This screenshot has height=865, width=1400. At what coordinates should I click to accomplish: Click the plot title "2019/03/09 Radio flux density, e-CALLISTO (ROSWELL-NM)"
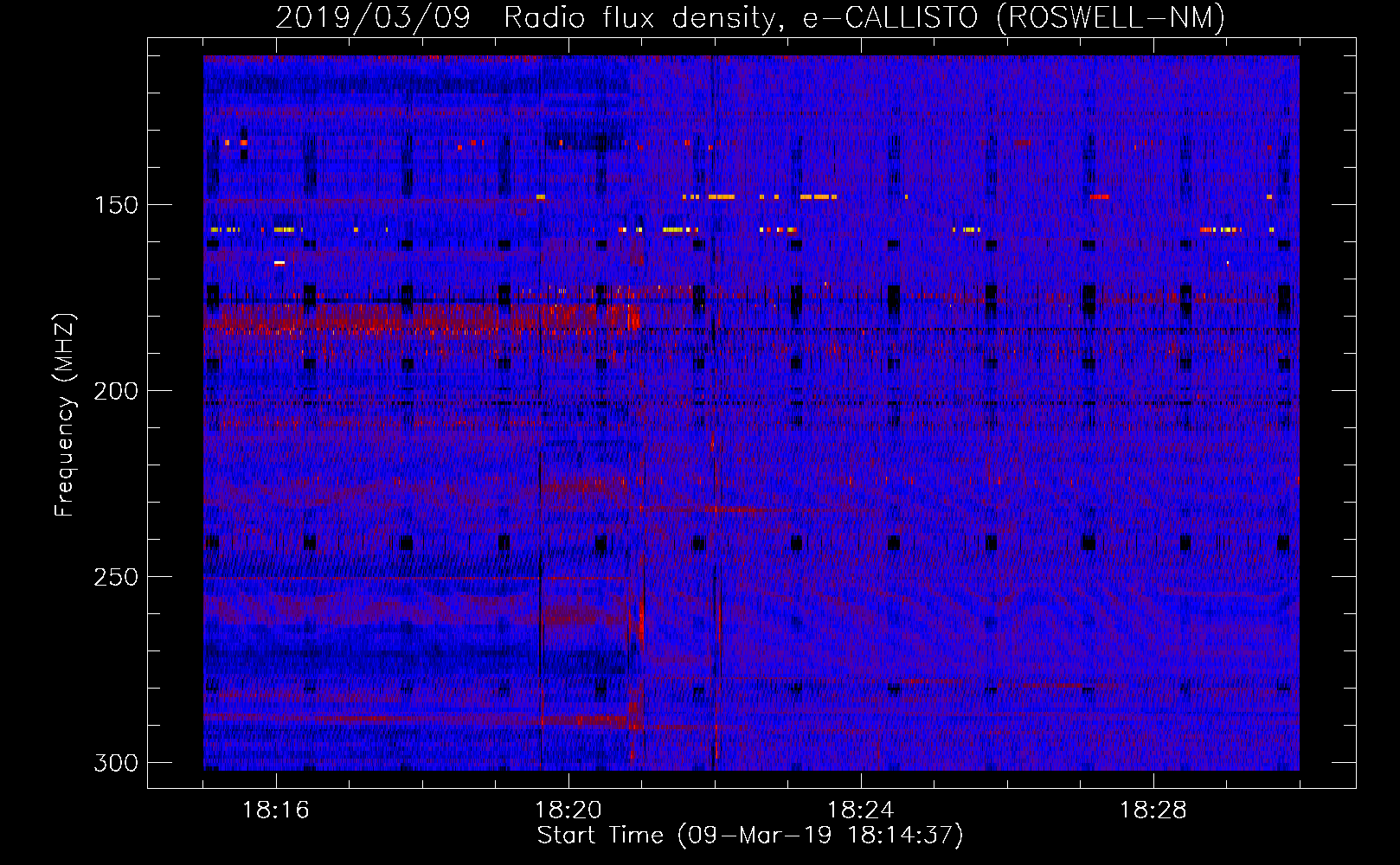[x=750, y=17]
